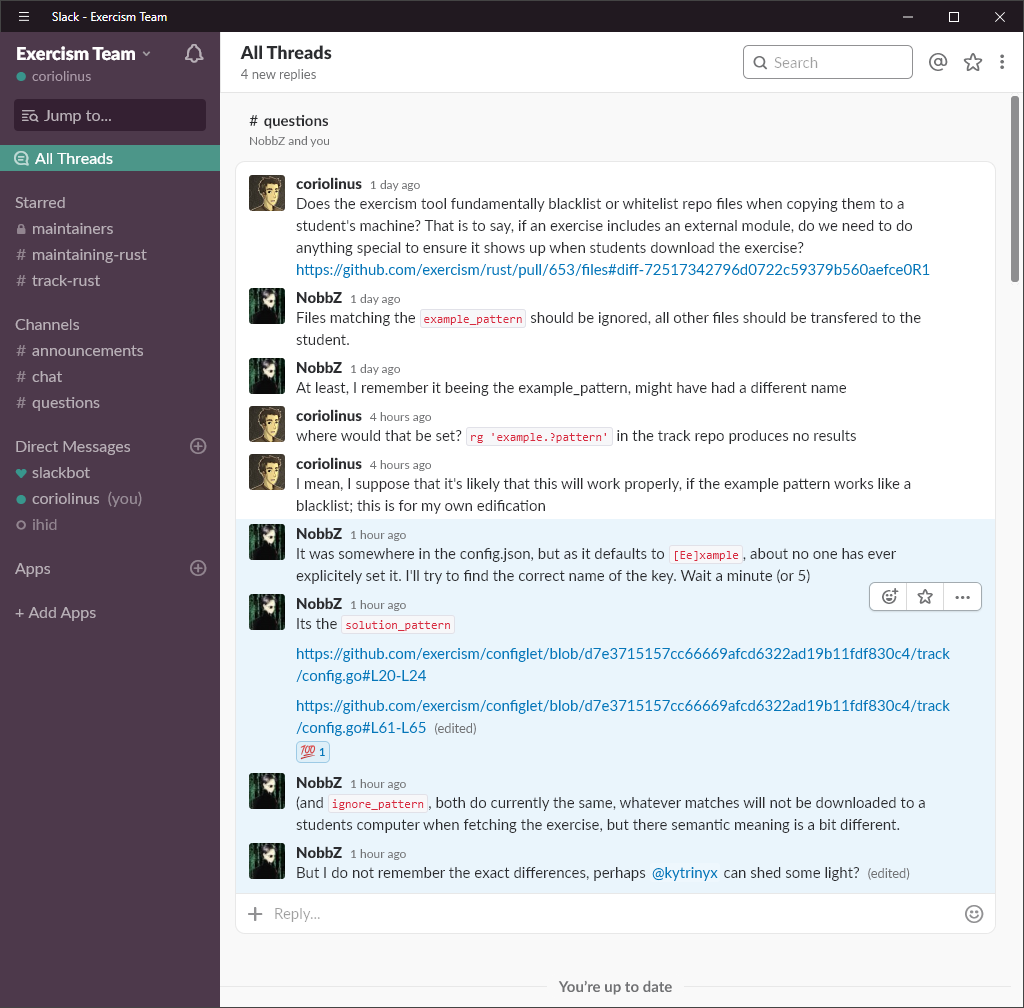Start a new direct message with plus icon
The height and width of the screenshot is (1008, 1024).
tap(198, 446)
